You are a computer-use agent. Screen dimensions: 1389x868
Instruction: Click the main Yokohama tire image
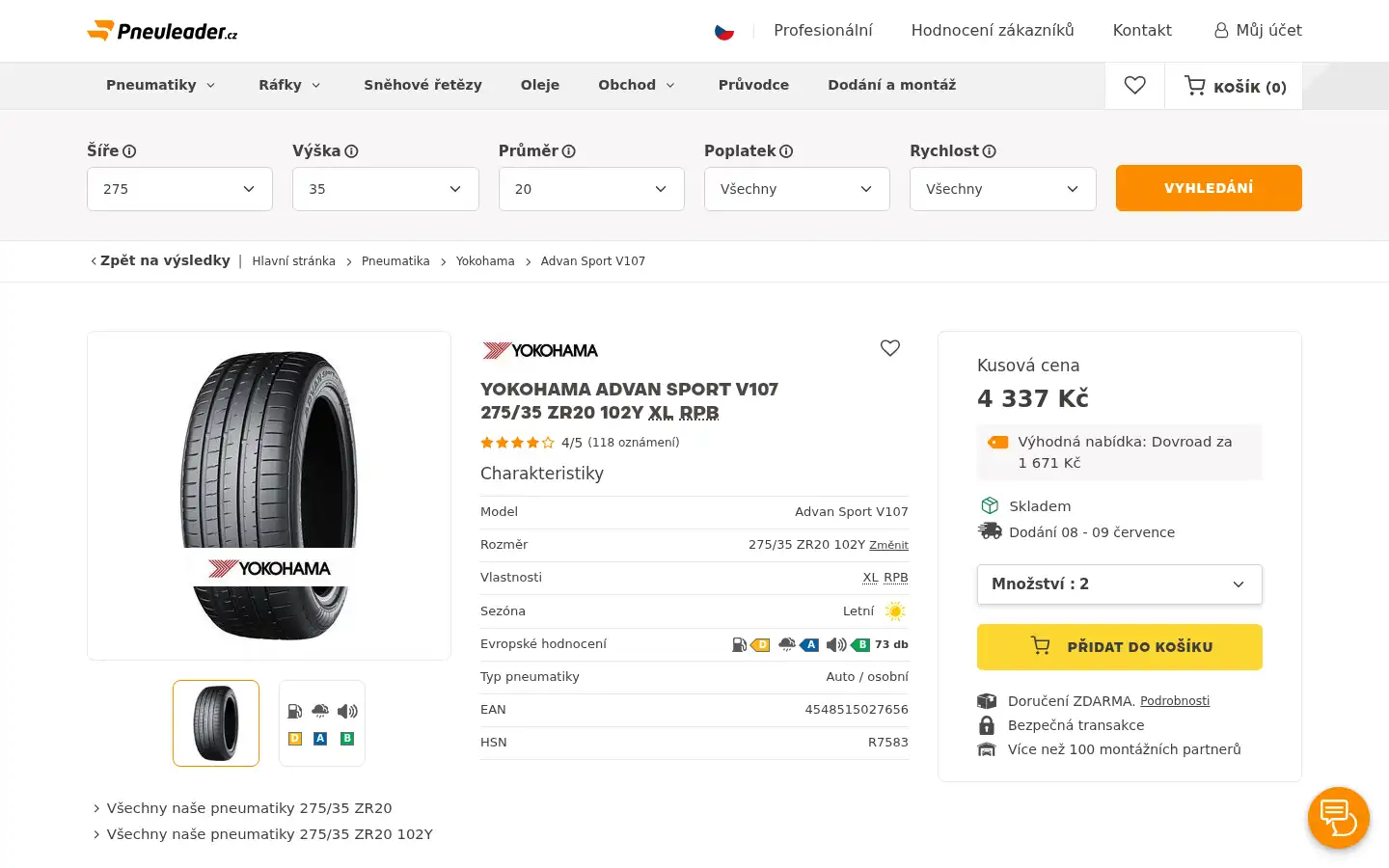pyautogui.click(x=269, y=496)
